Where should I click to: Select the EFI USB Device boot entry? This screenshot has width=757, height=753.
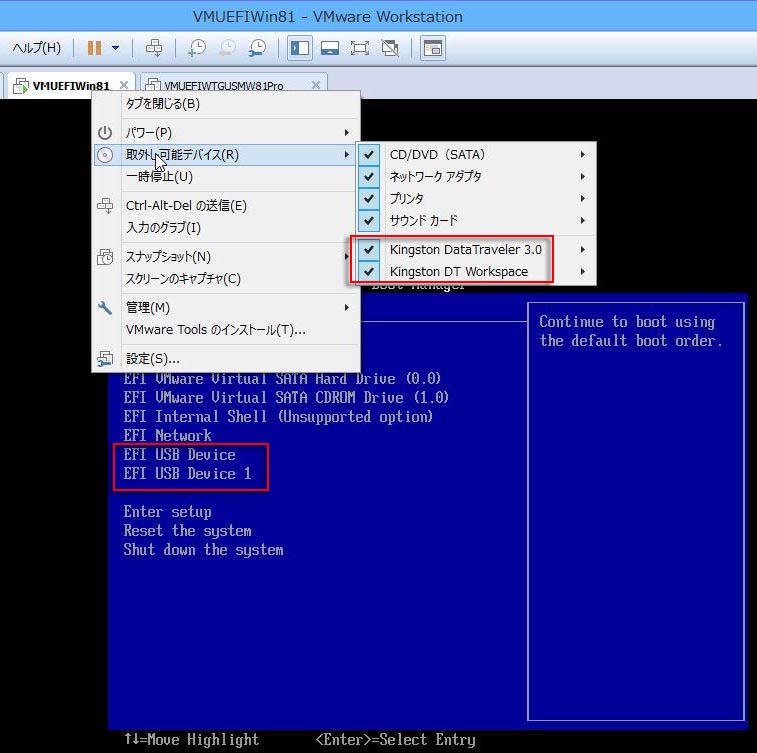coord(179,455)
